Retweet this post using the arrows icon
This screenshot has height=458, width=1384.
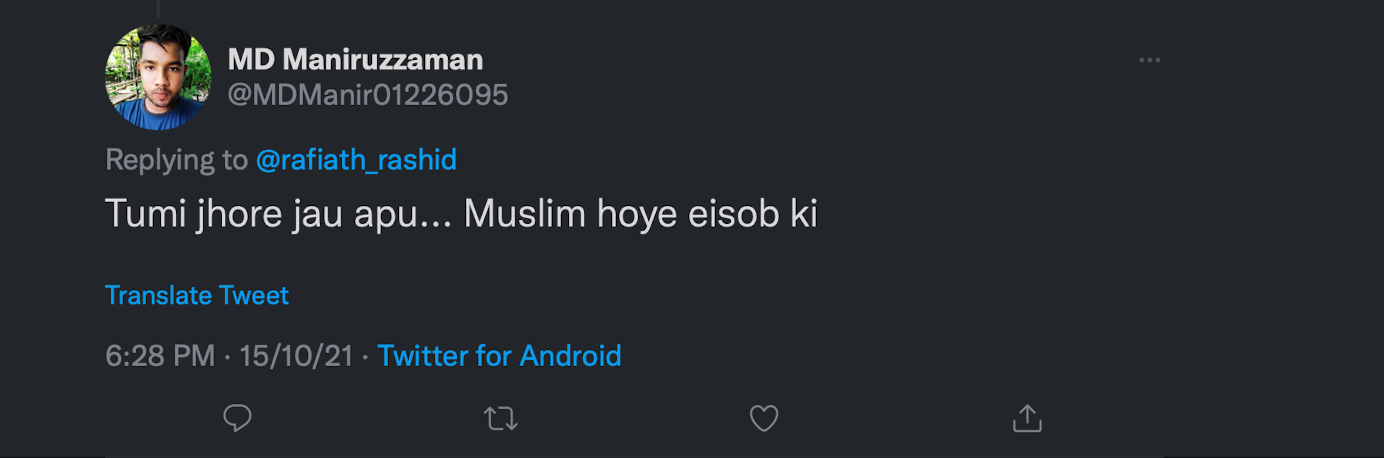tap(500, 418)
